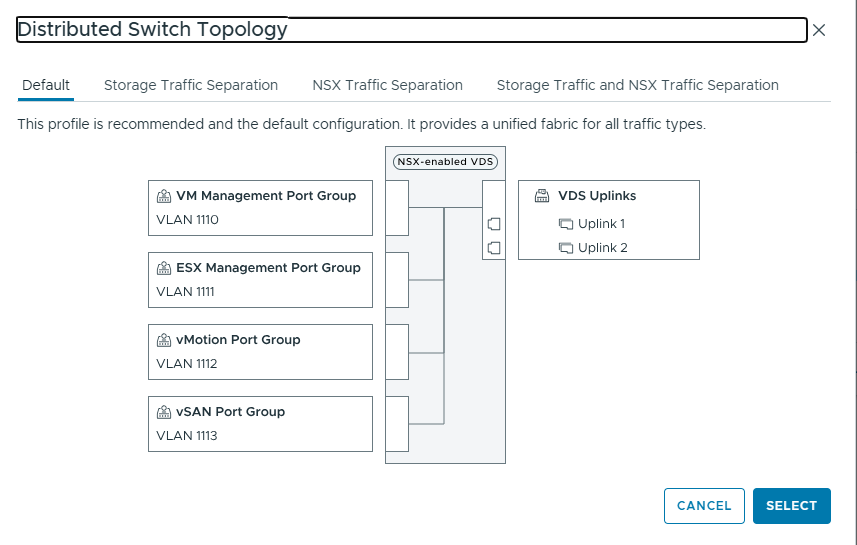Screen dimensions: 857x545
Task: Switch to NSX Traffic Separation tab
Action: coord(387,85)
